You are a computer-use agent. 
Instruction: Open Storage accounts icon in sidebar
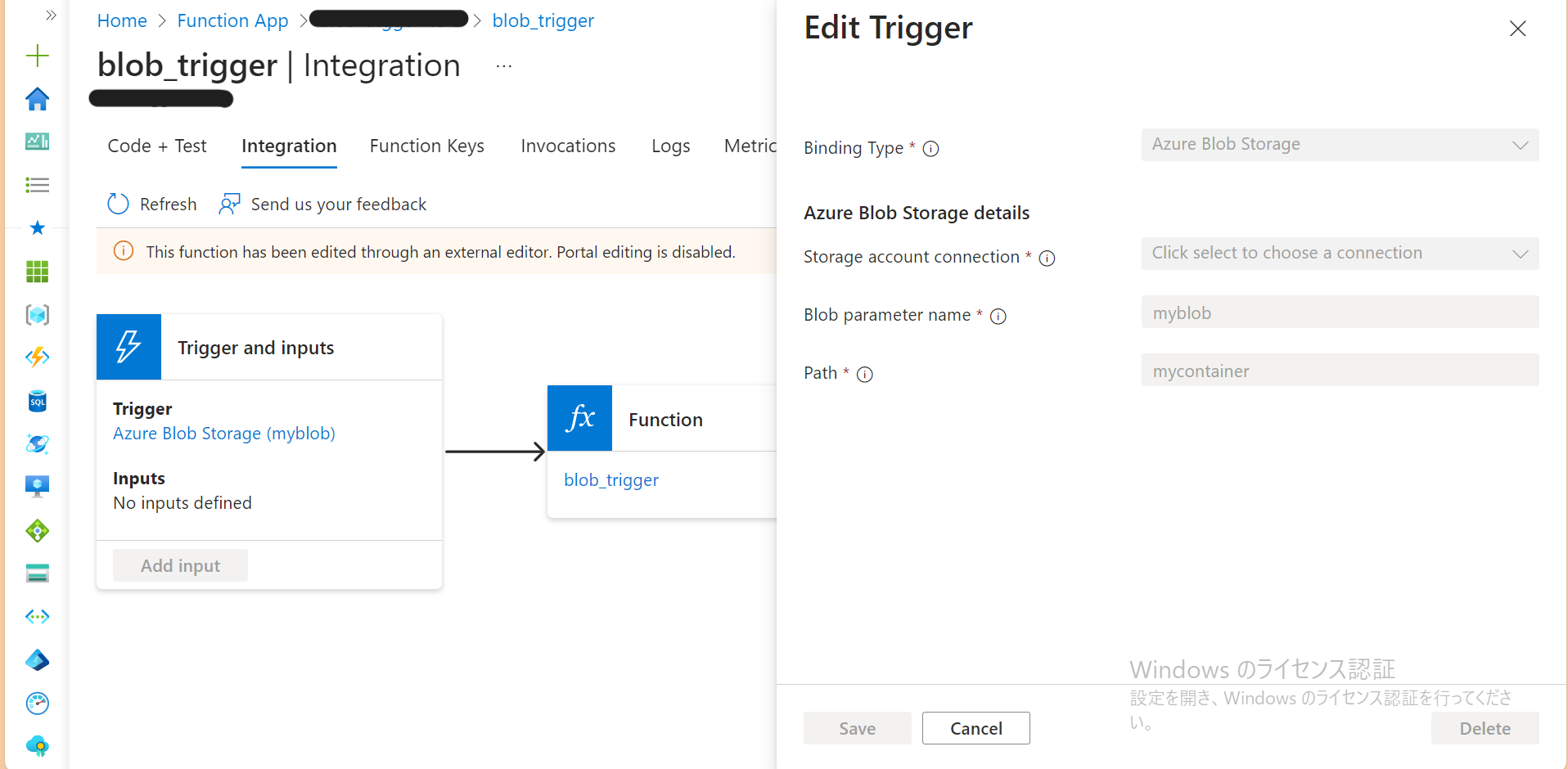[38, 573]
